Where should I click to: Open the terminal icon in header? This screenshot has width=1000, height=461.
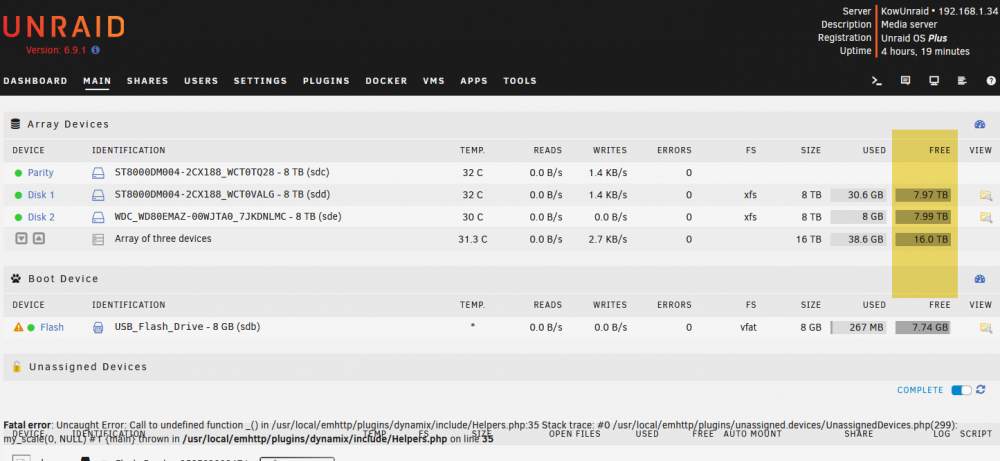tap(877, 81)
